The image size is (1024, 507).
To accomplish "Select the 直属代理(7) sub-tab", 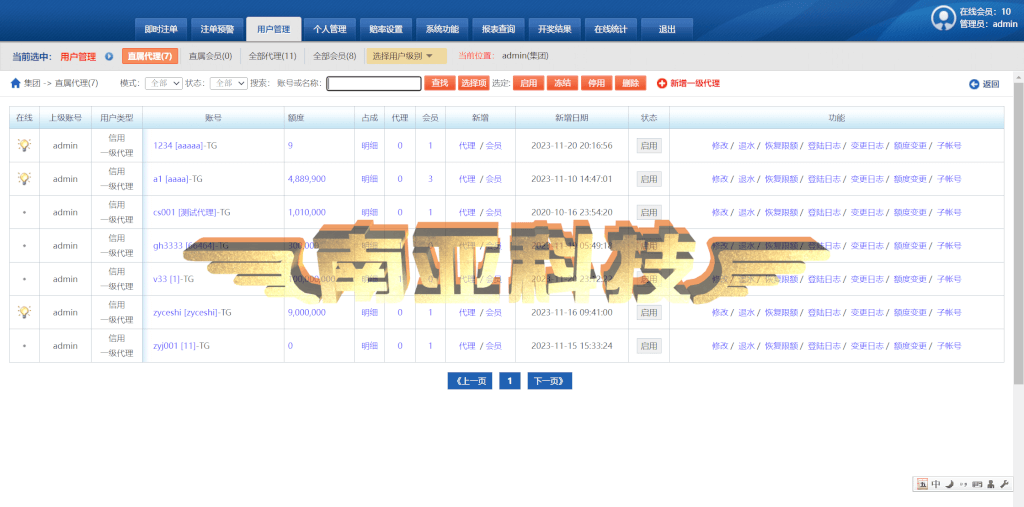I will tap(150, 56).
